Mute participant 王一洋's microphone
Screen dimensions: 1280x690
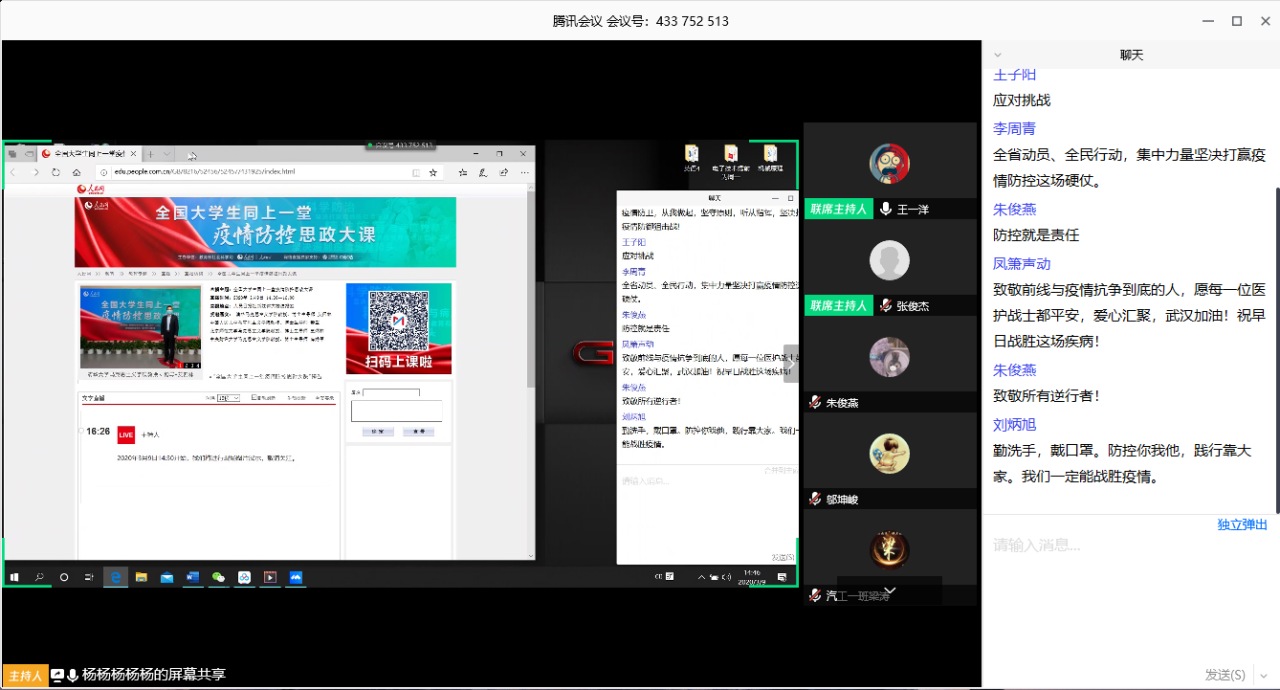[x=884, y=208]
